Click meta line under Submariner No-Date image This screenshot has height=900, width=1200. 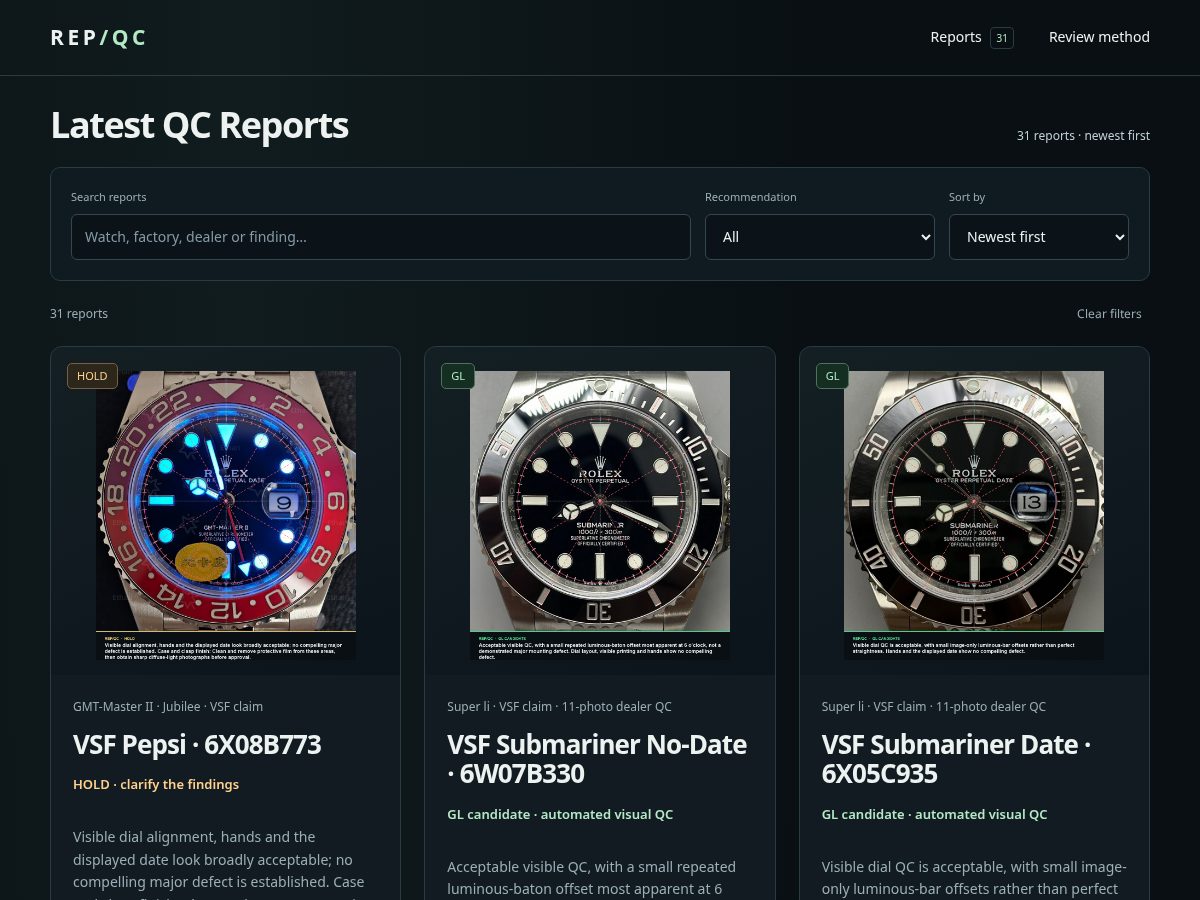pos(559,706)
